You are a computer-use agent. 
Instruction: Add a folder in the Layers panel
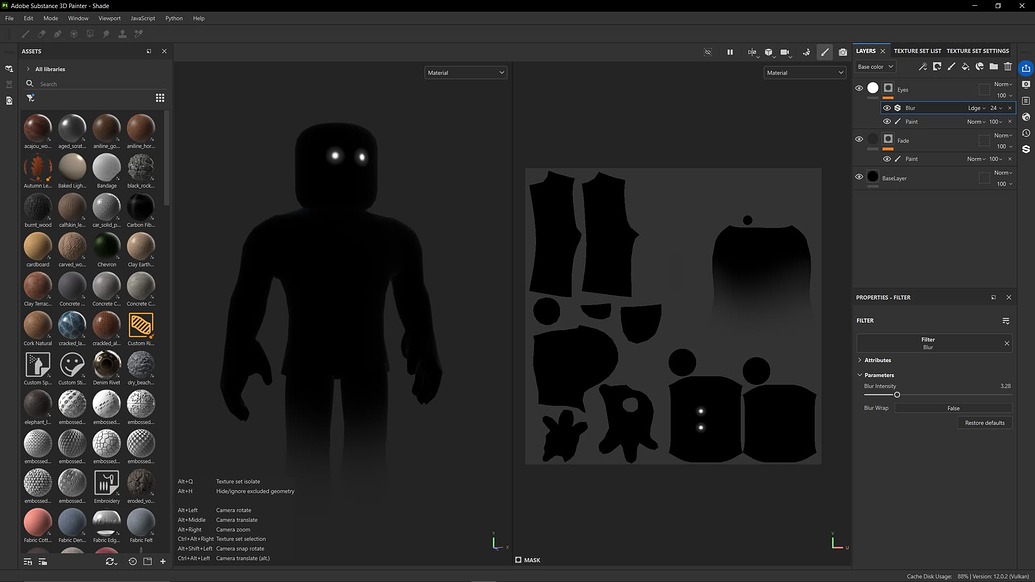coord(993,67)
